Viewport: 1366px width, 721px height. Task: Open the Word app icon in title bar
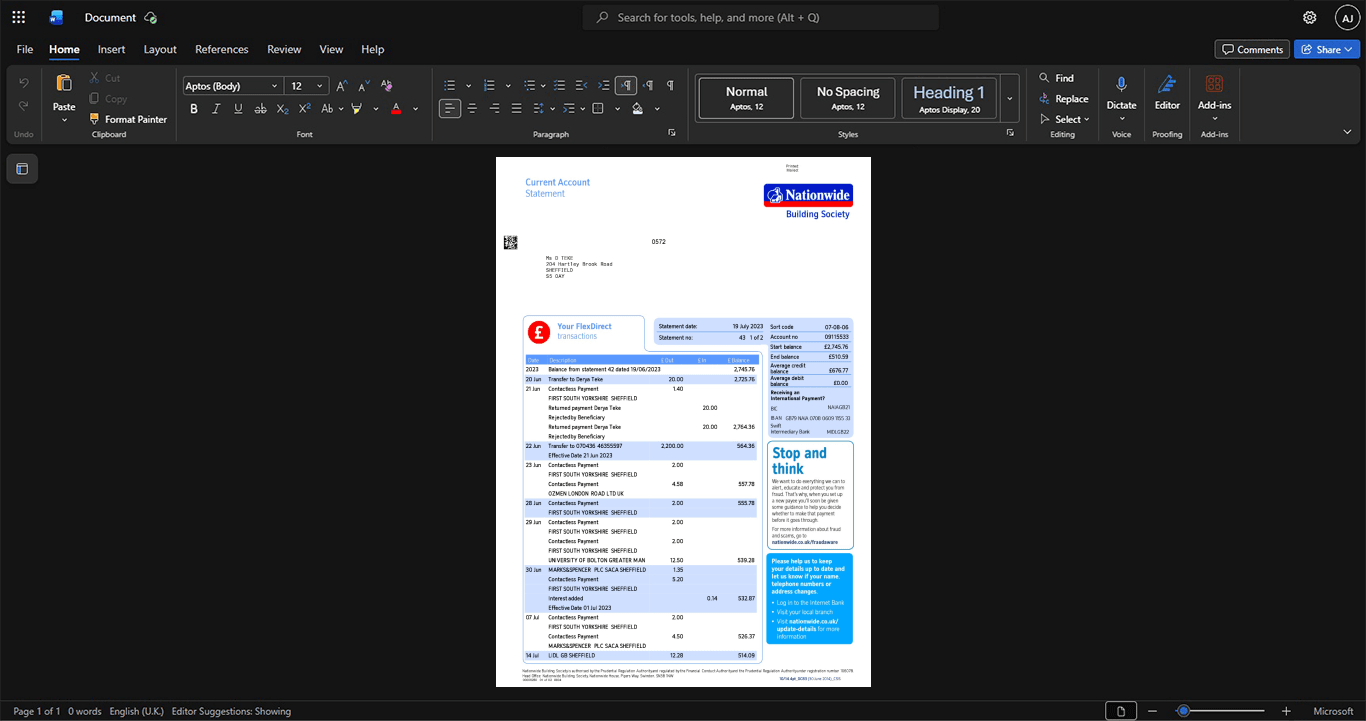[x=56, y=17]
